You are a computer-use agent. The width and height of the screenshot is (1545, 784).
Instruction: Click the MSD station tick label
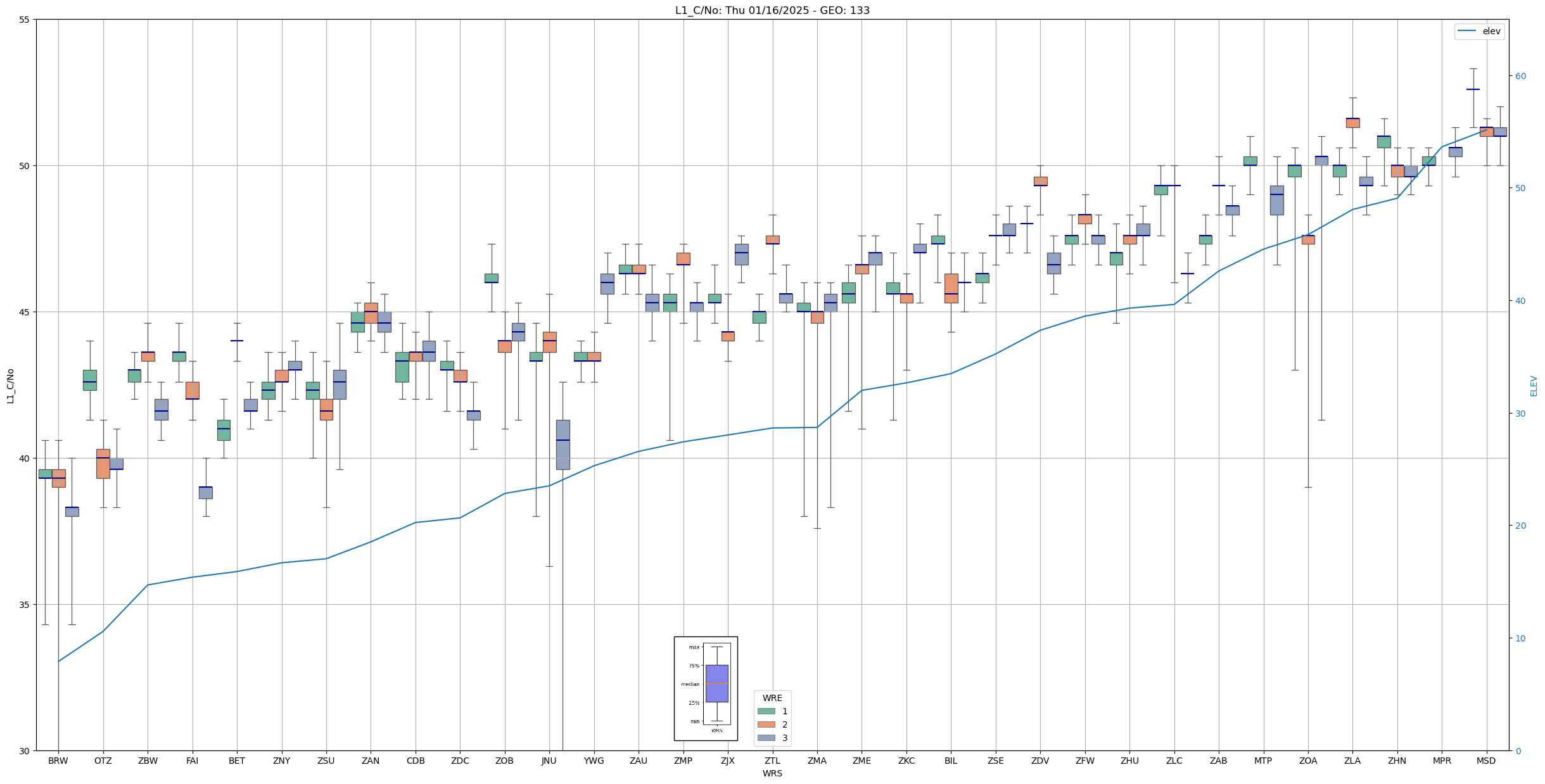(1486, 761)
